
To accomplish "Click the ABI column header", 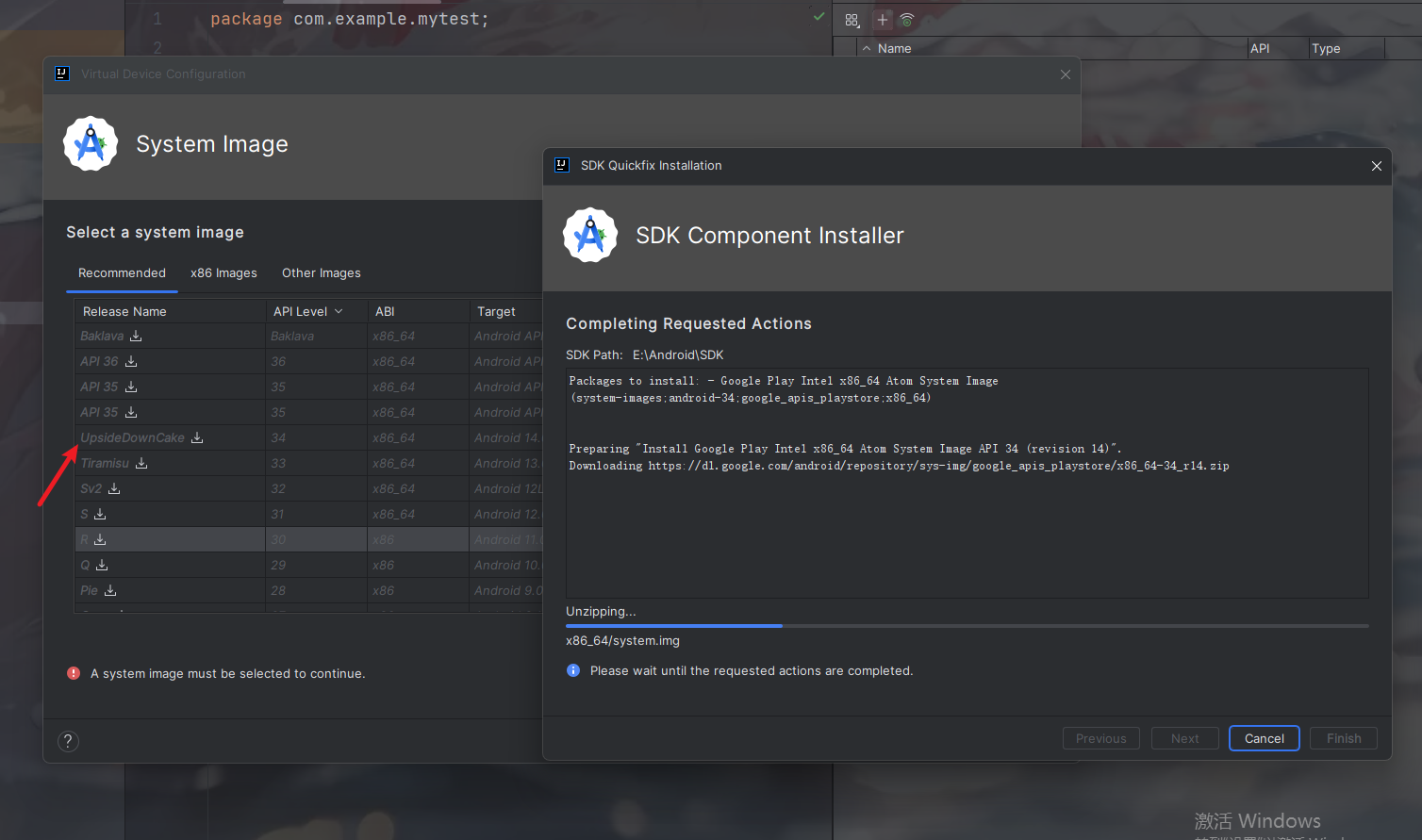I will pyautogui.click(x=418, y=311).
